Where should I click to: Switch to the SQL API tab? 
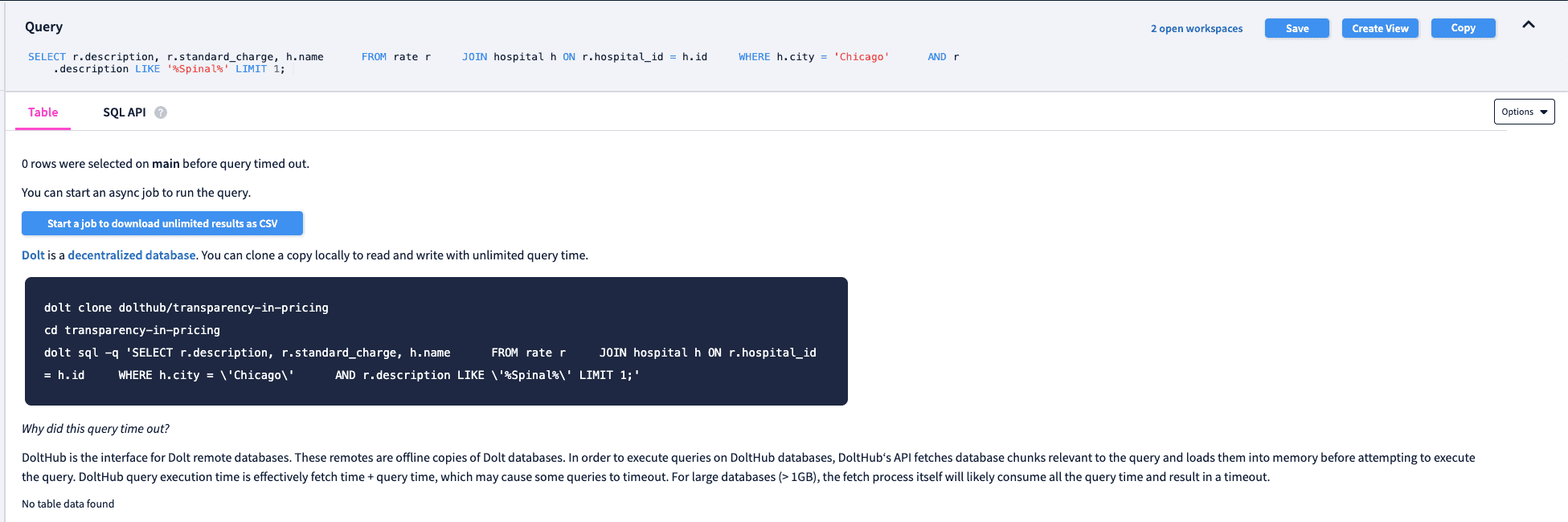(x=125, y=112)
